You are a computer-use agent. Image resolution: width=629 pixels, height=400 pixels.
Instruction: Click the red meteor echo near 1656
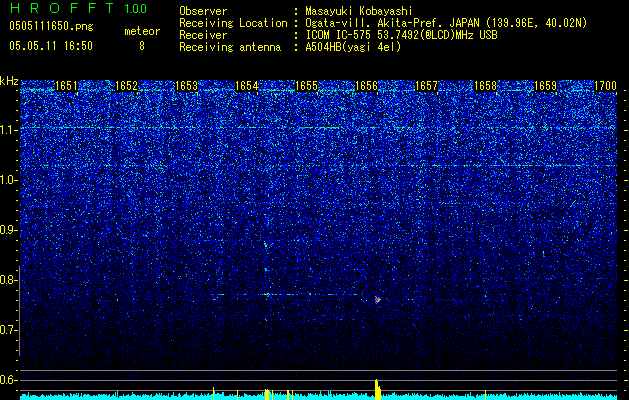(377, 299)
